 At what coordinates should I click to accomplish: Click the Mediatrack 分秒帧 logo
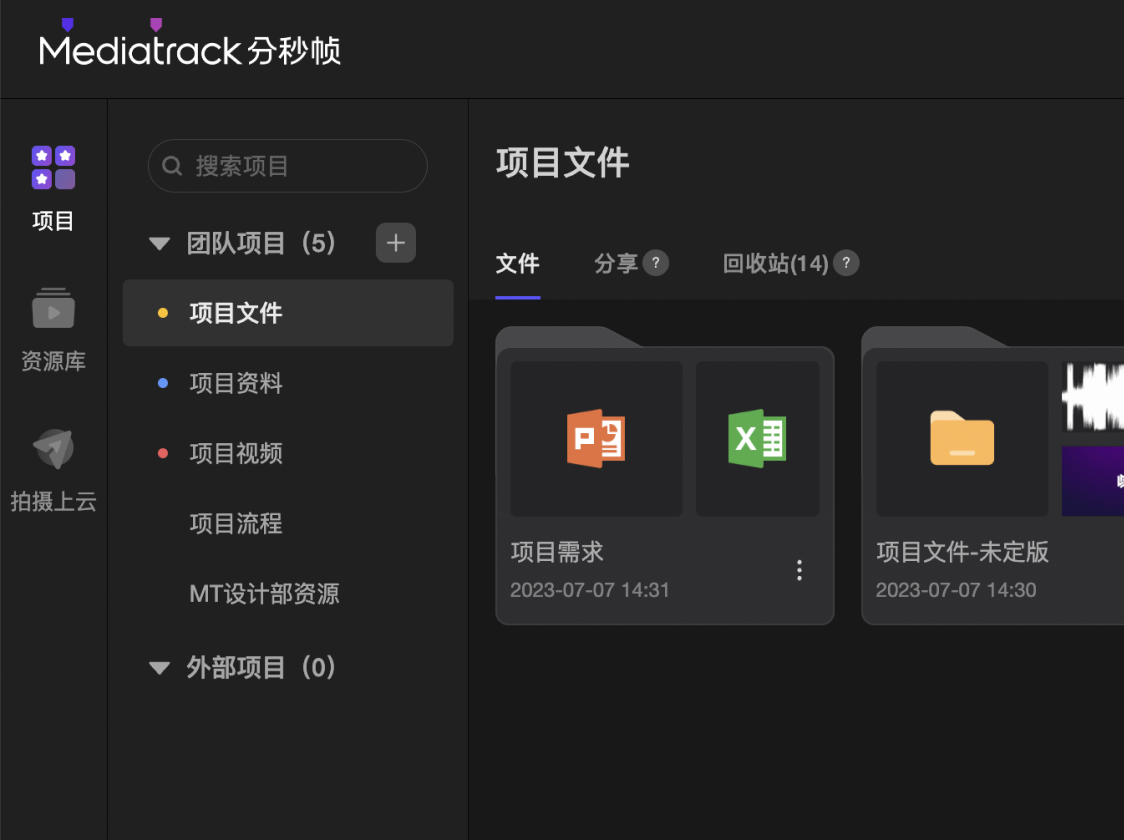pos(190,44)
